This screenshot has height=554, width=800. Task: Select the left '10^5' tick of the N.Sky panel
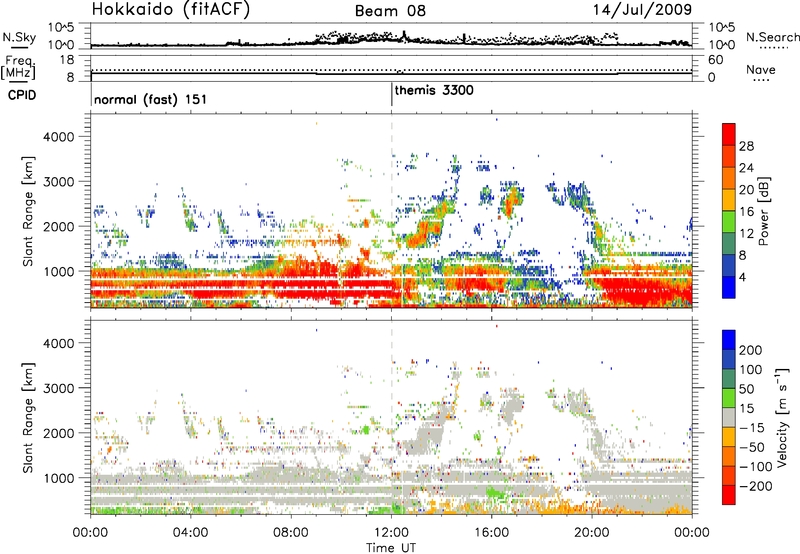click(61, 27)
